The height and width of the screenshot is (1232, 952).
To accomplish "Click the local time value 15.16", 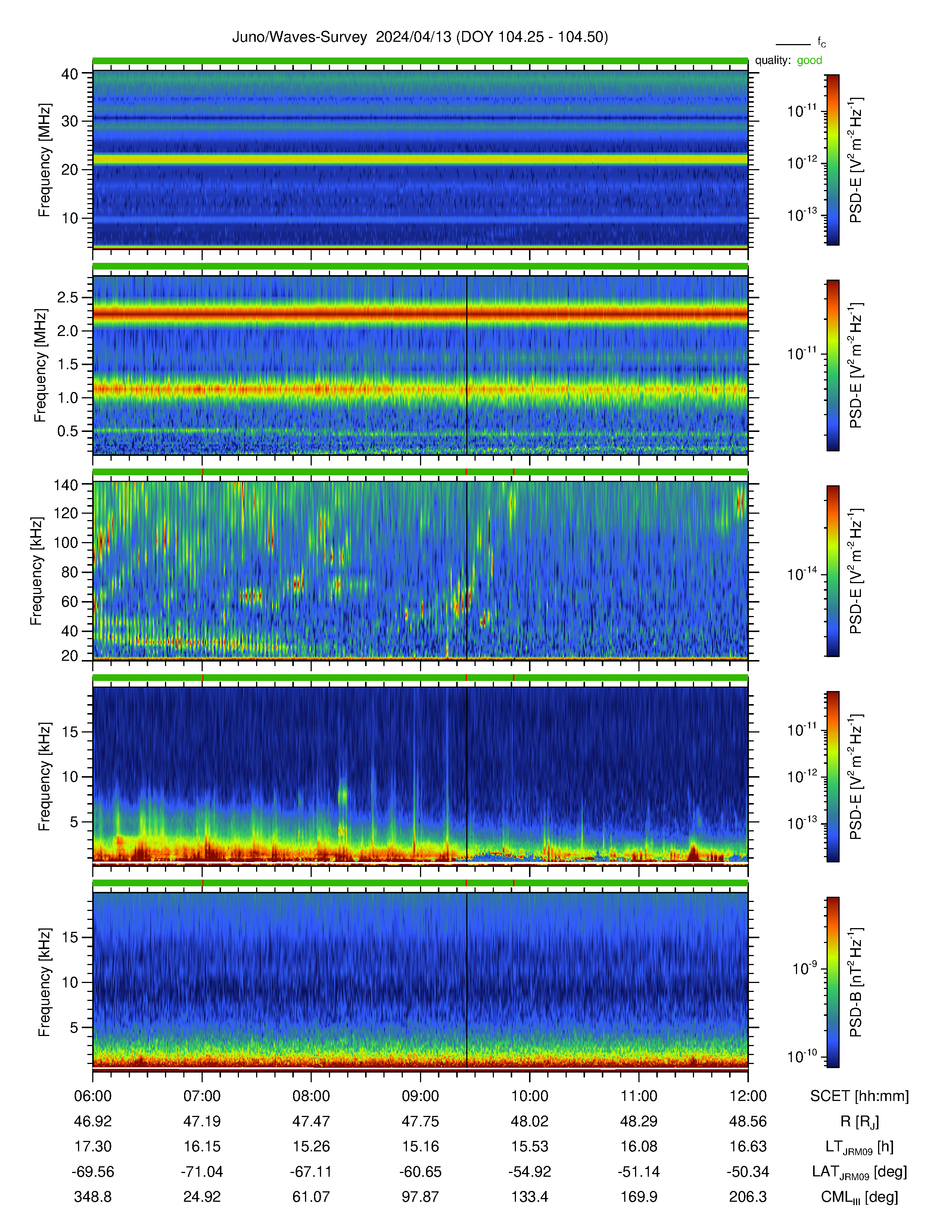I will coord(420,1147).
